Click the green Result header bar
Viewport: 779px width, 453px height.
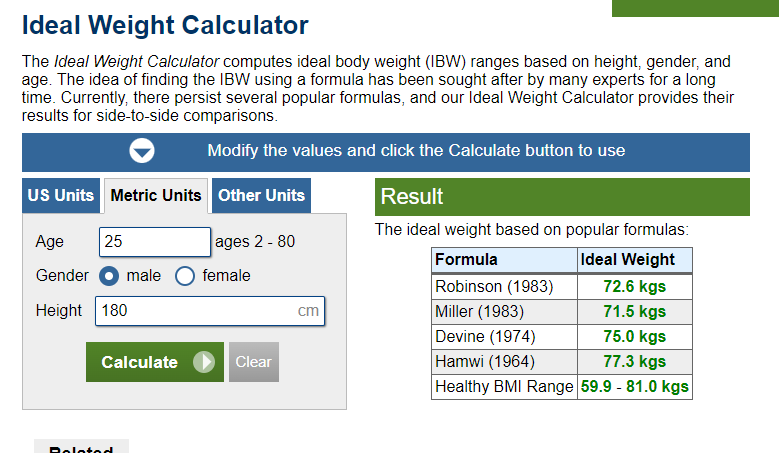[x=562, y=197]
